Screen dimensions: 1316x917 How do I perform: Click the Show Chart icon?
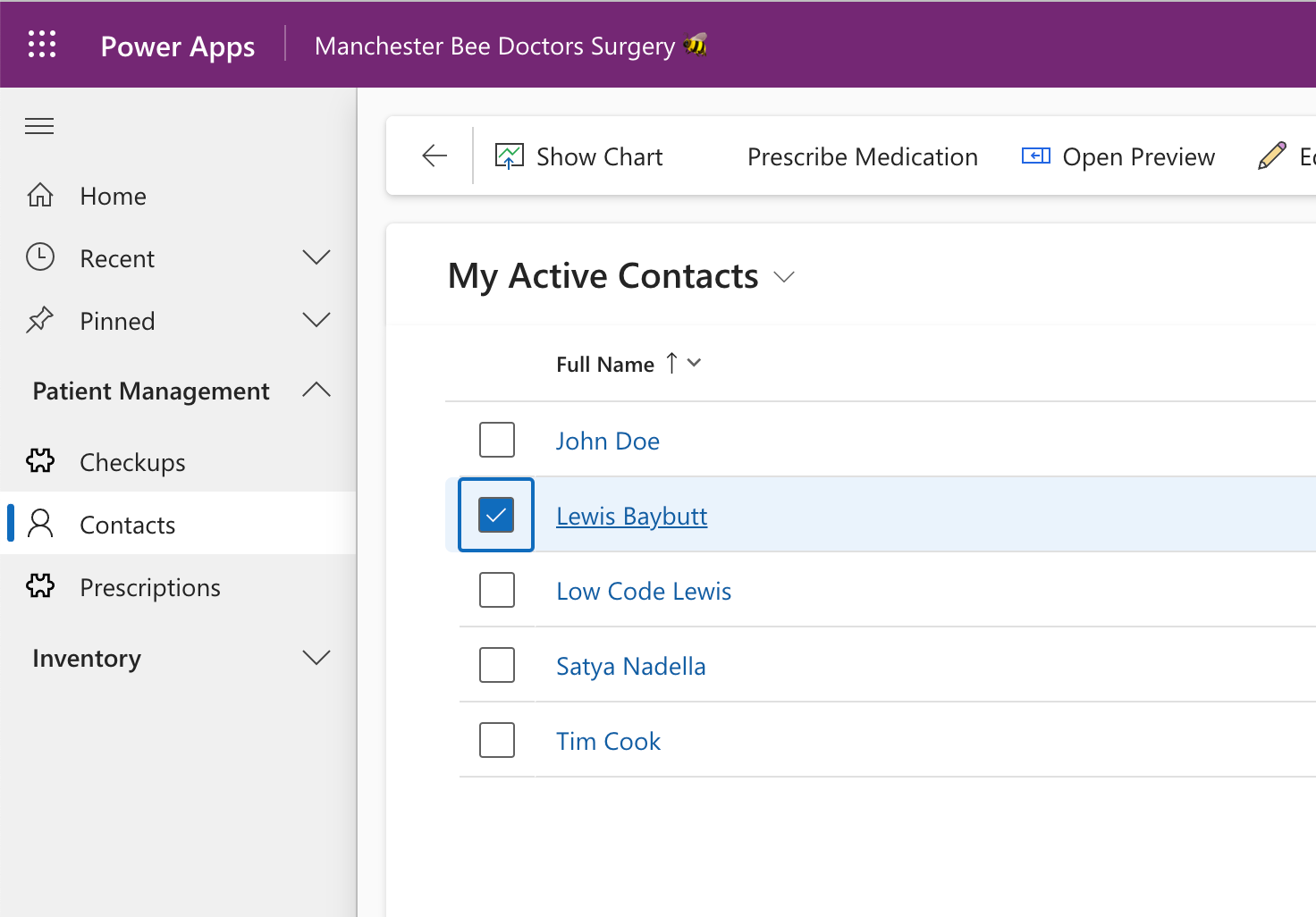tap(510, 157)
